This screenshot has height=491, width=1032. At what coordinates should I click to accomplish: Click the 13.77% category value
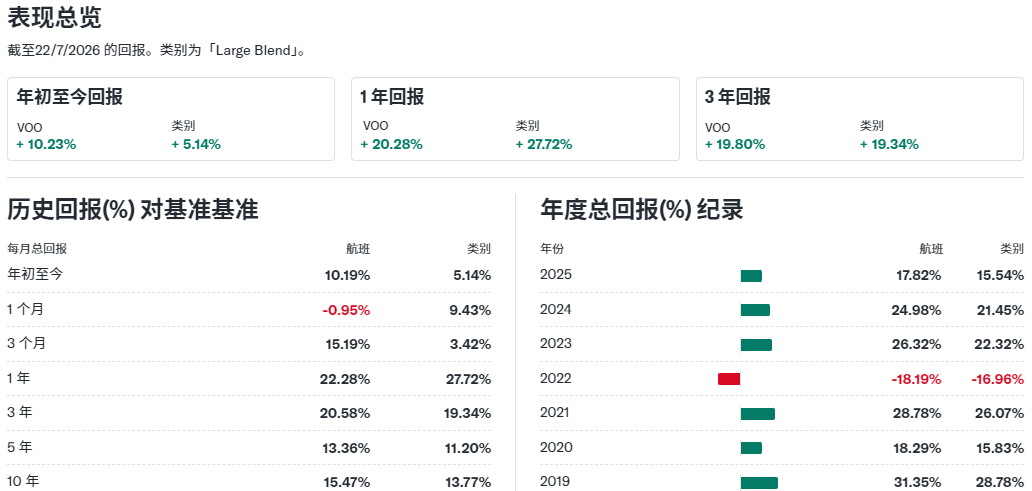[x=468, y=482]
